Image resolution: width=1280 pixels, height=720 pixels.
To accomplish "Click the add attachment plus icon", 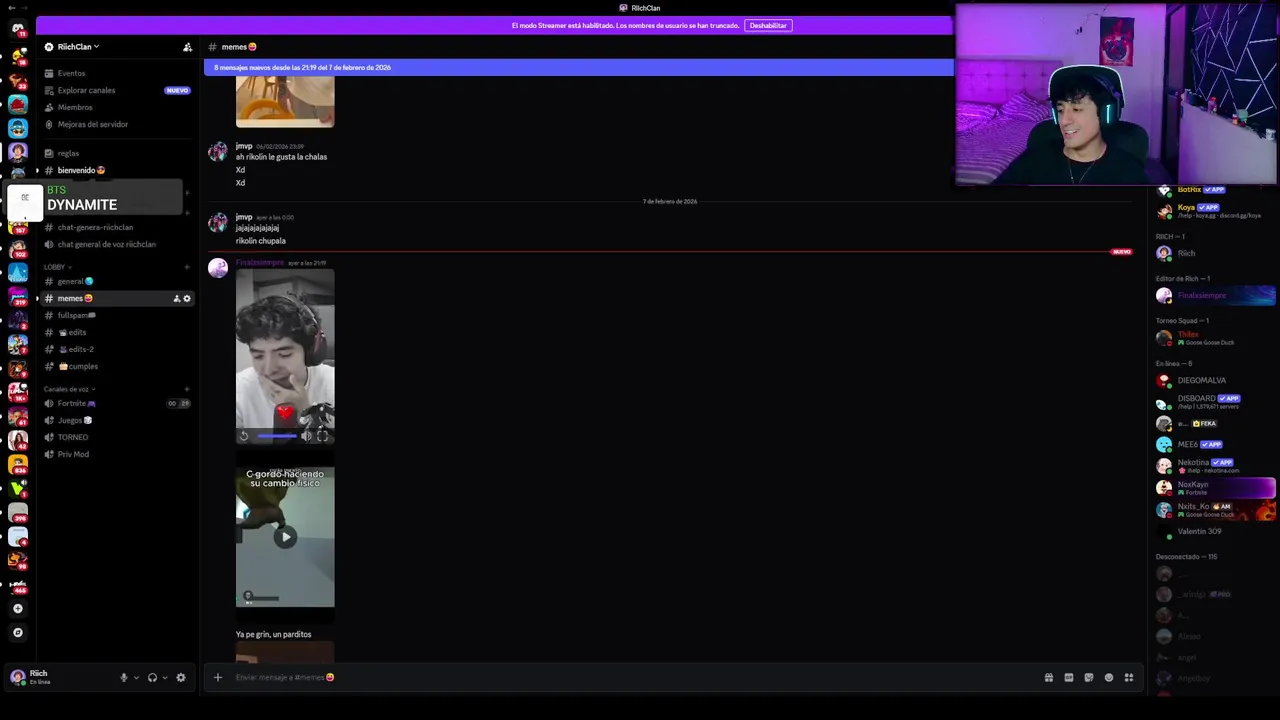I will pyautogui.click(x=217, y=677).
